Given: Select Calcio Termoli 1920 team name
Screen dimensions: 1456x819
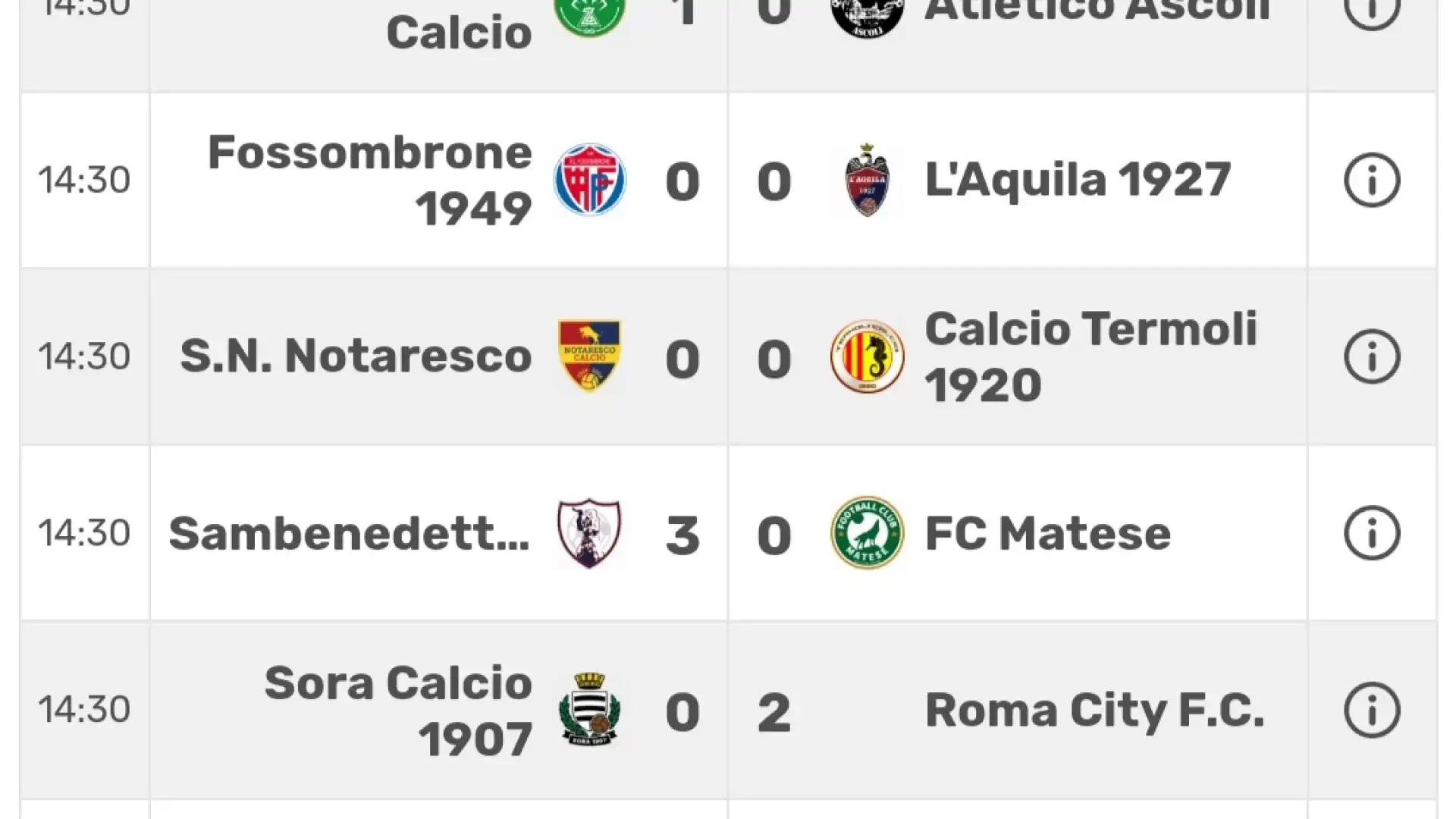Looking at the screenshot, I should coord(1090,356).
